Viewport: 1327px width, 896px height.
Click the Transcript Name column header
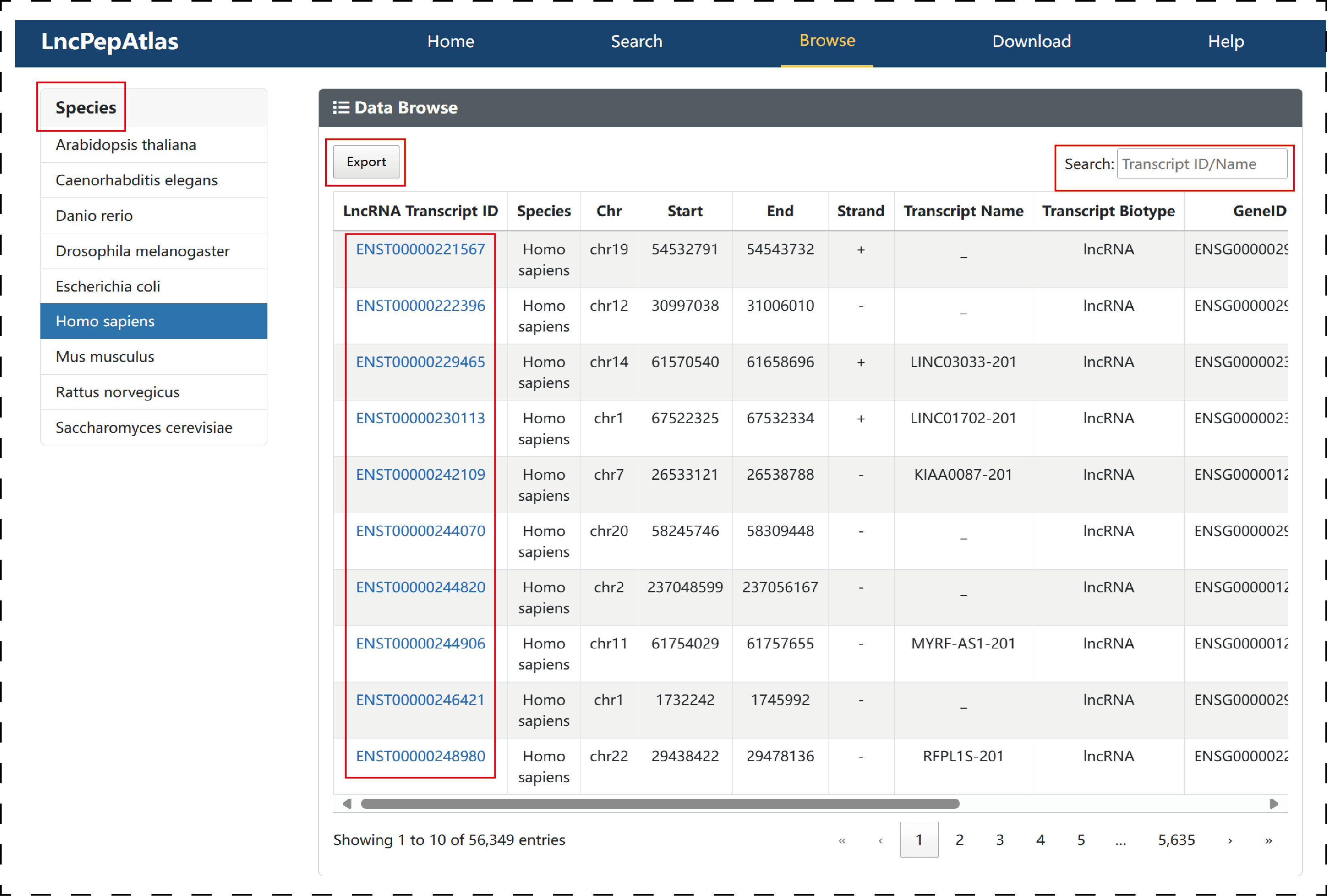click(x=963, y=211)
